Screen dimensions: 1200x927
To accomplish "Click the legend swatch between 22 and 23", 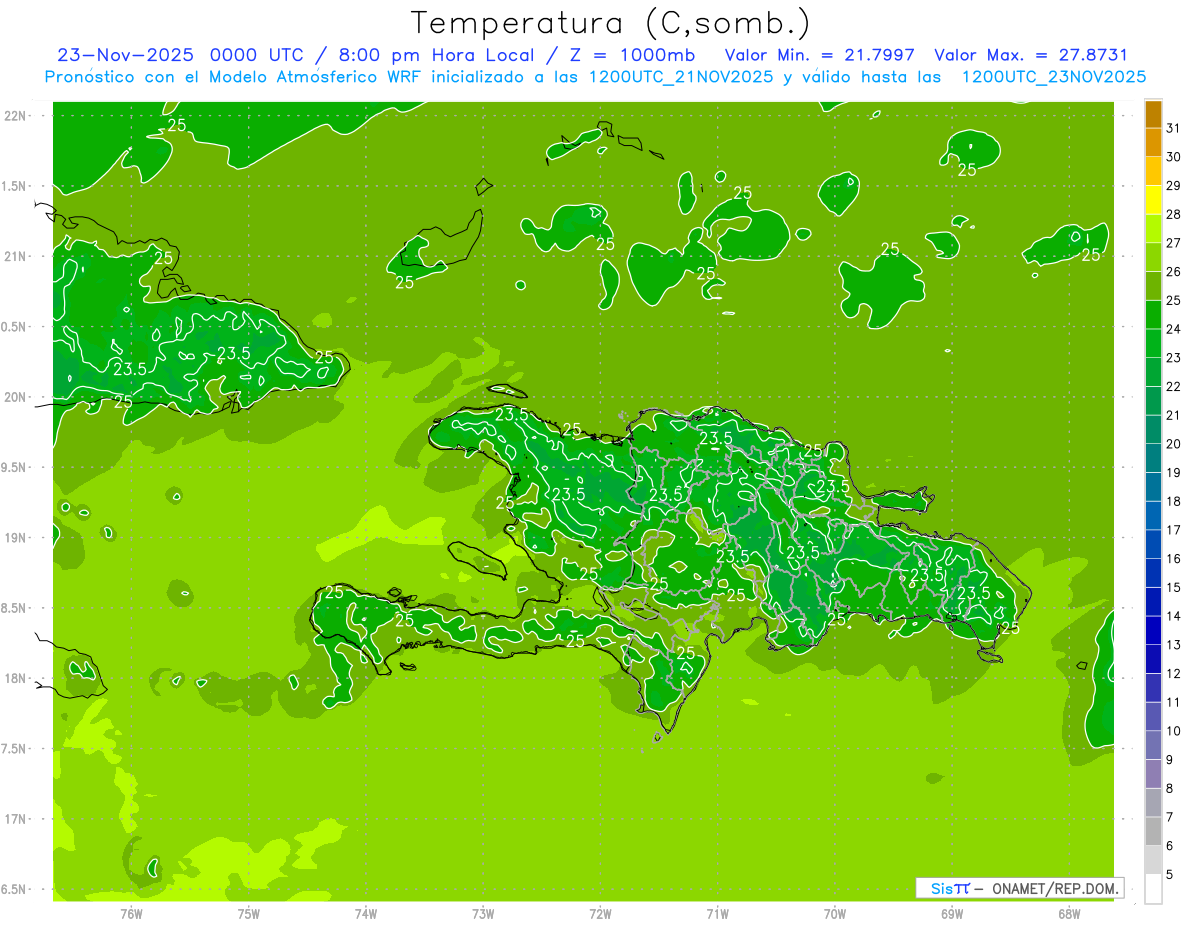I will (1154, 372).
